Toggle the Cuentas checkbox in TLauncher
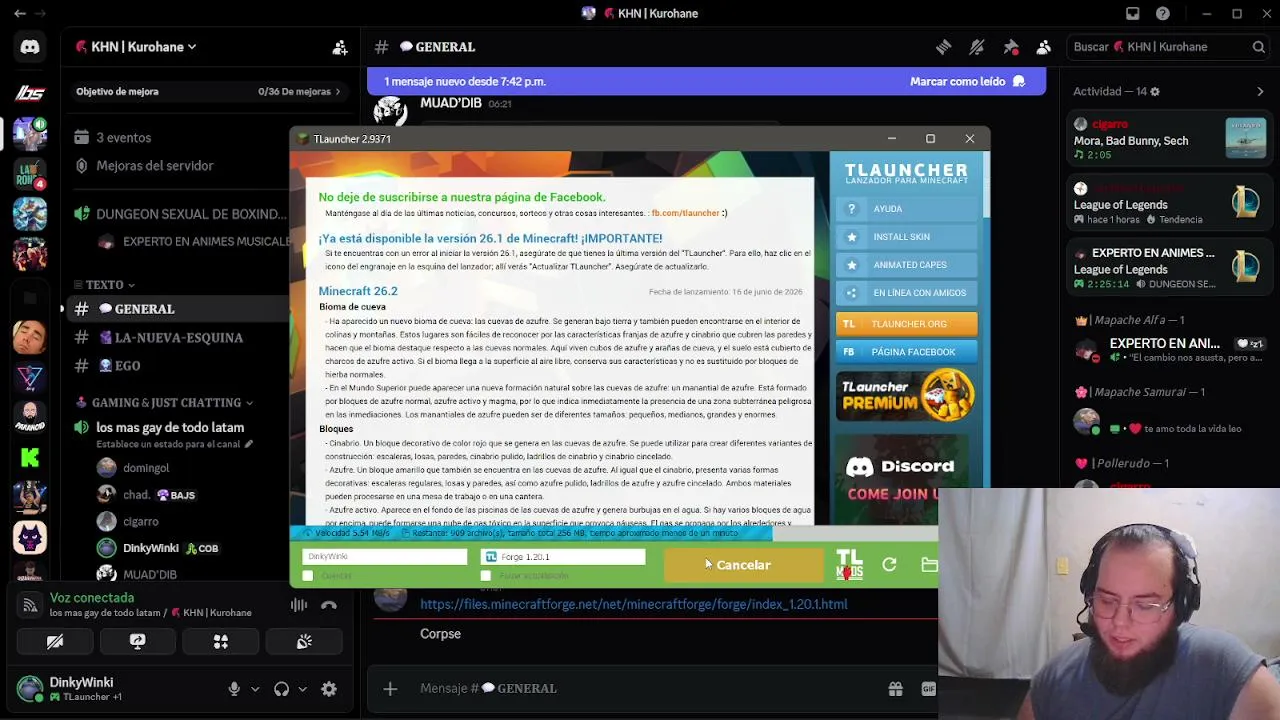This screenshot has width=1280, height=720. [x=308, y=576]
